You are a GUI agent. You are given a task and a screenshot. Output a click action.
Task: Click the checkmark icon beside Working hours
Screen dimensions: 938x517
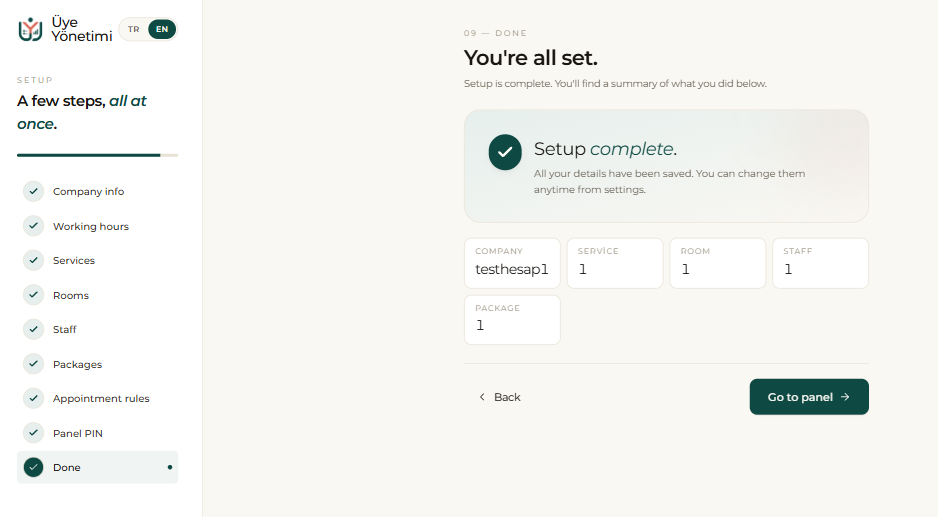(x=34, y=226)
